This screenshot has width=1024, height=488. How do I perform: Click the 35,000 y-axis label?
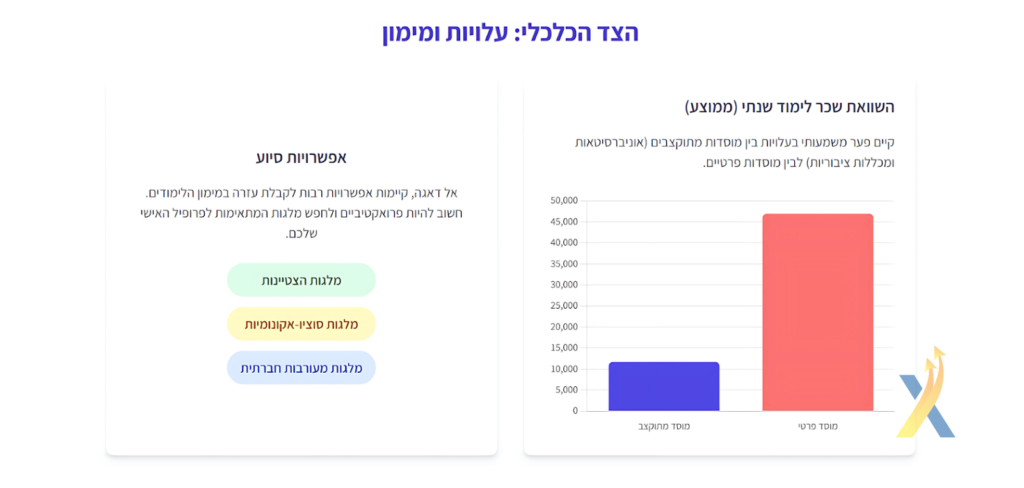pyautogui.click(x=565, y=264)
